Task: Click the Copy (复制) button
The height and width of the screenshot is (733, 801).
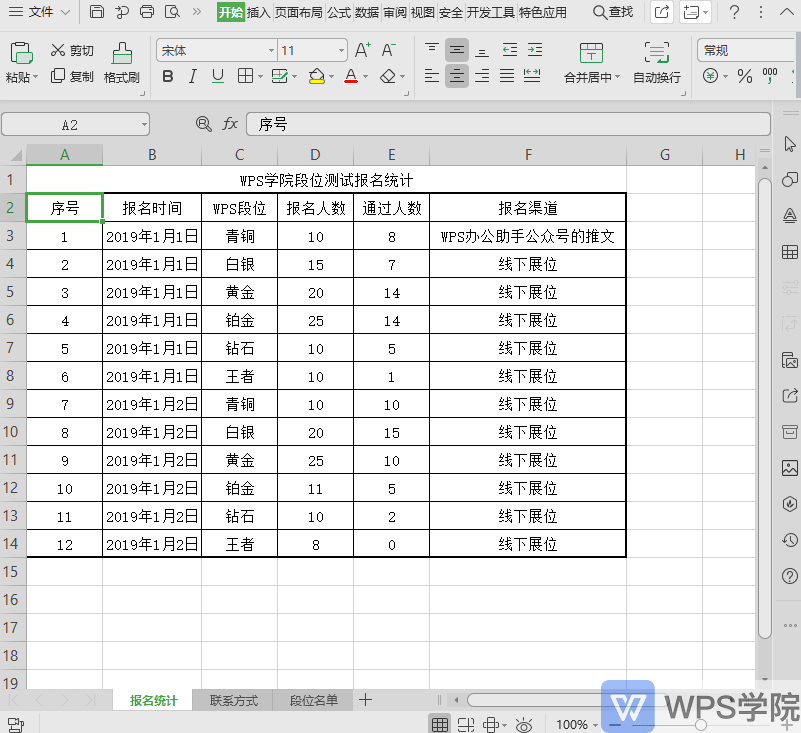Action: [x=72, y=77]
